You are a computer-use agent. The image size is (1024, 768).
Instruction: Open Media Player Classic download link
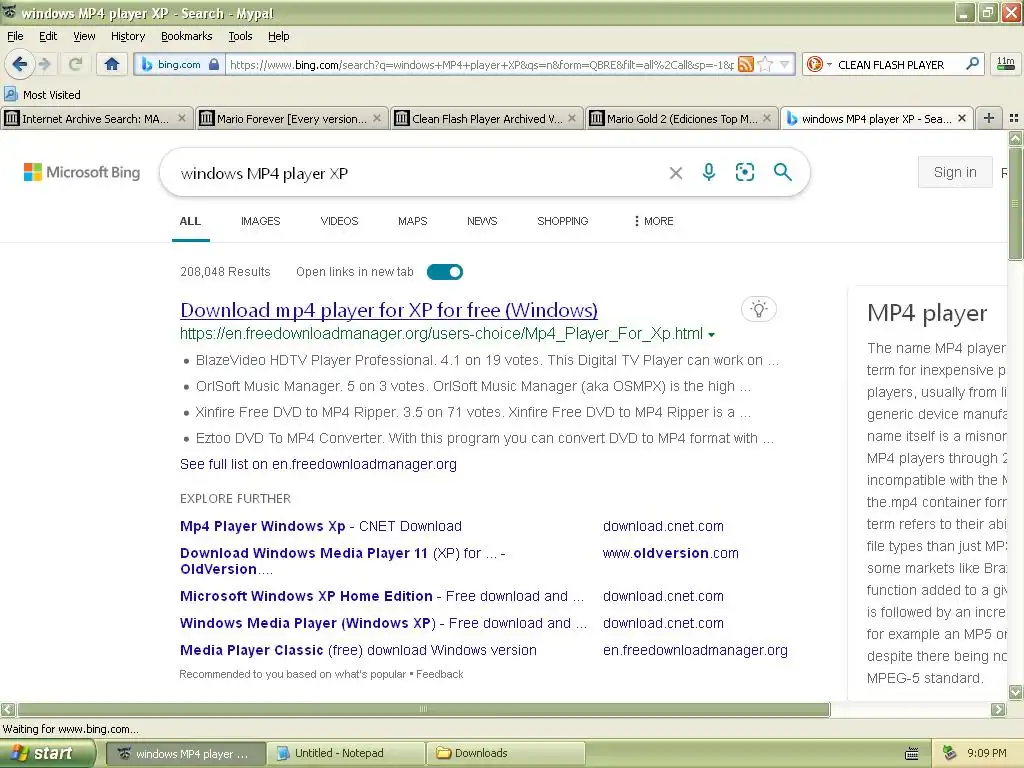pyautogui.click(x=358, y=650)
